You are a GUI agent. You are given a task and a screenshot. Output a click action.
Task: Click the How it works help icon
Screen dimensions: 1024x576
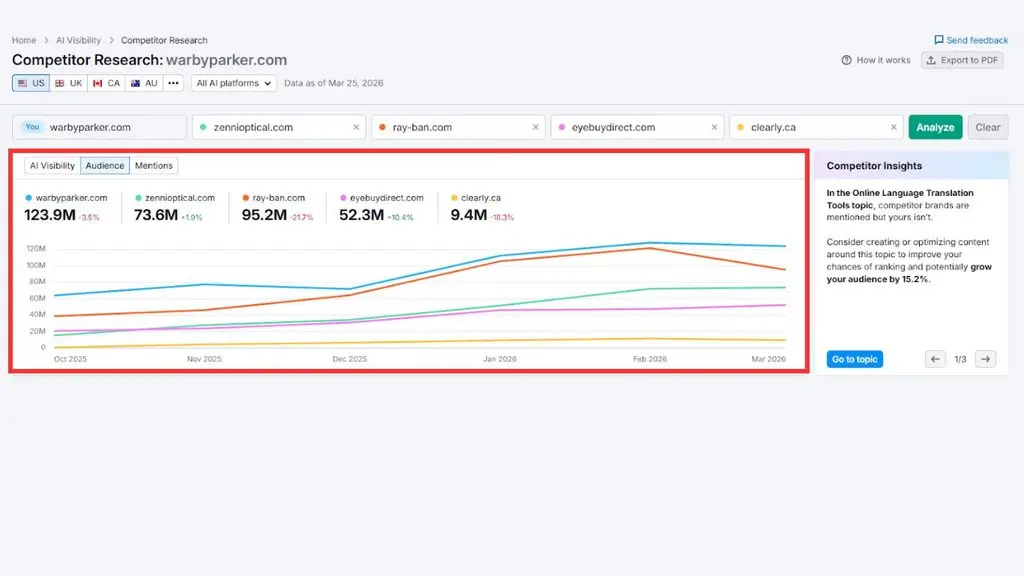point(846,60)
